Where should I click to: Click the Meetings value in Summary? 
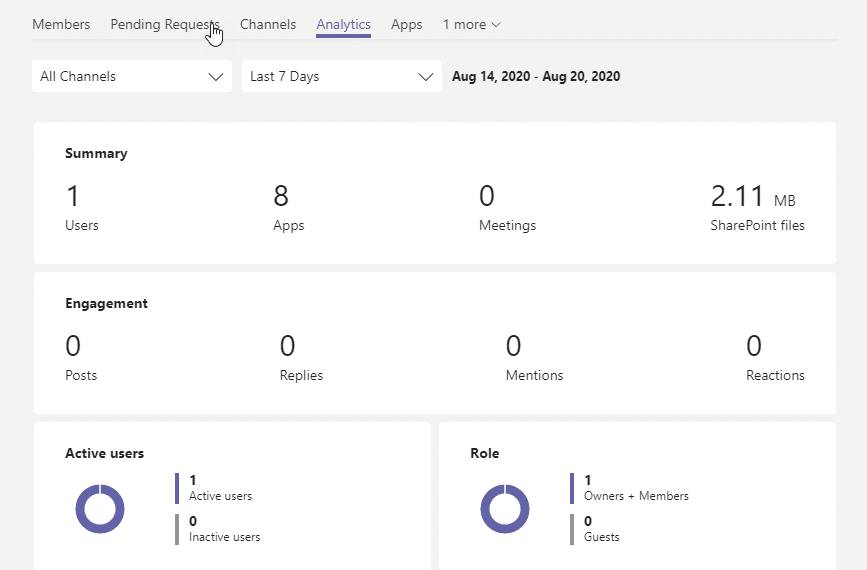click(487, 196)
